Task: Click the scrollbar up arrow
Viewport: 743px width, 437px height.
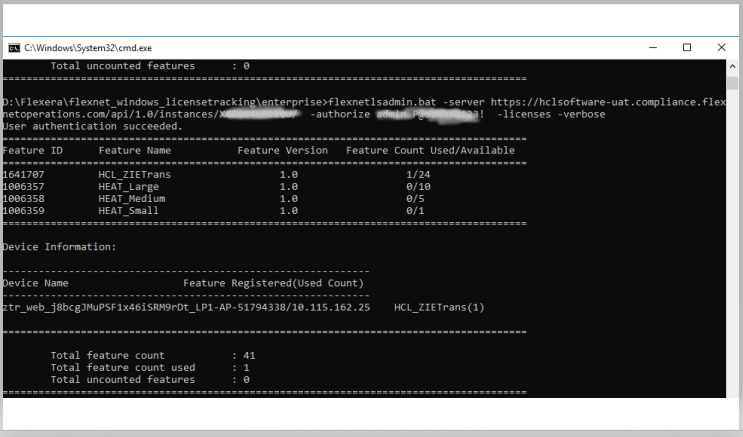Action: point(732,66)
